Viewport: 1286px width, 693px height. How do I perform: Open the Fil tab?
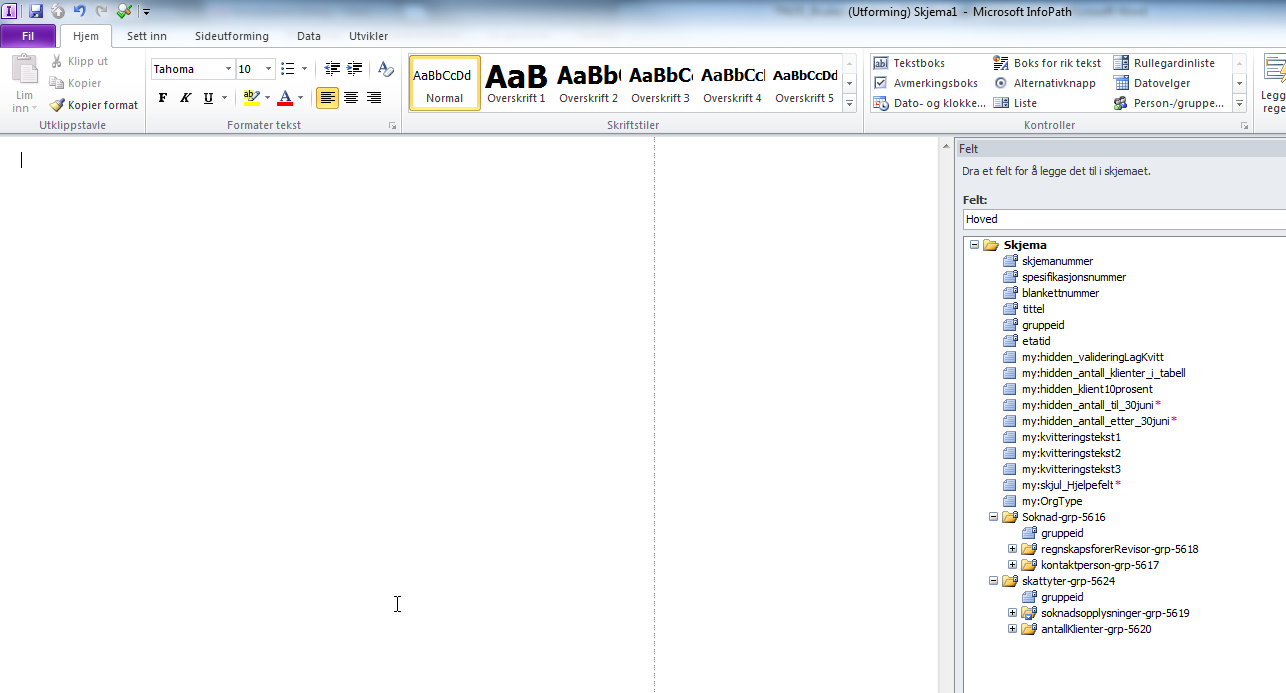tap(28, 36)
